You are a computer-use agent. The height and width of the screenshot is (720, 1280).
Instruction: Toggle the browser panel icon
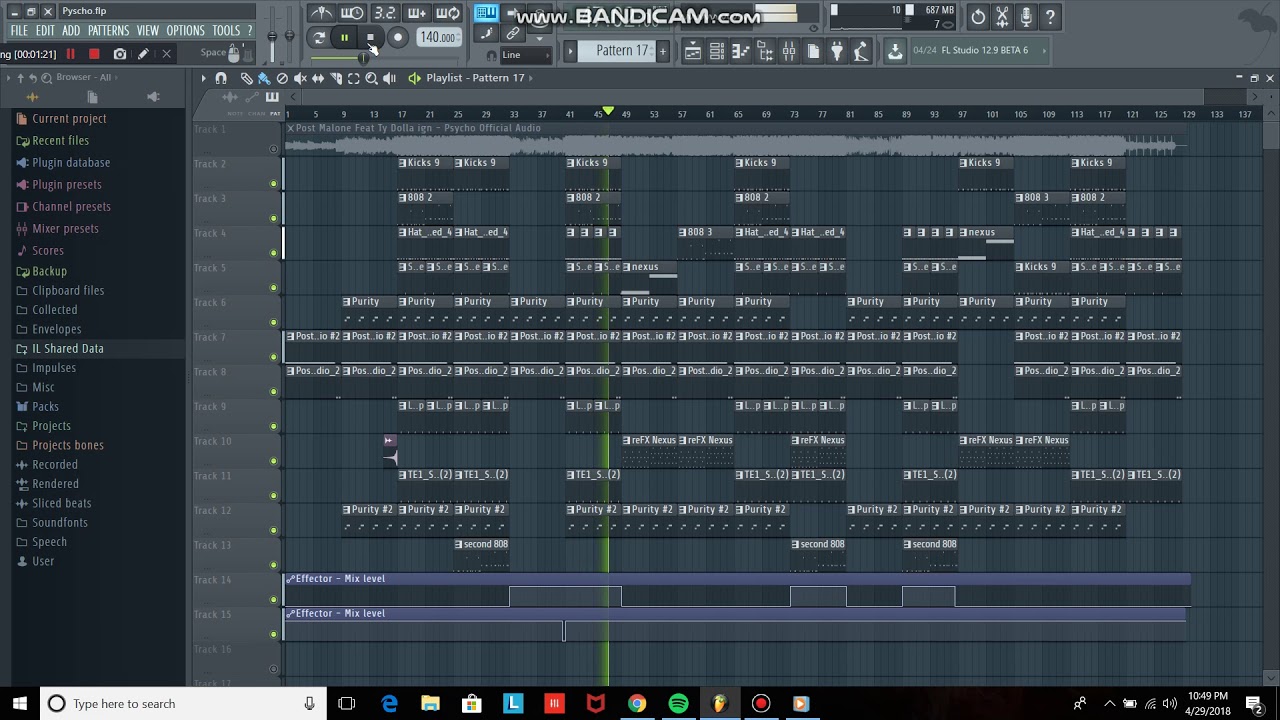[765, 51]
